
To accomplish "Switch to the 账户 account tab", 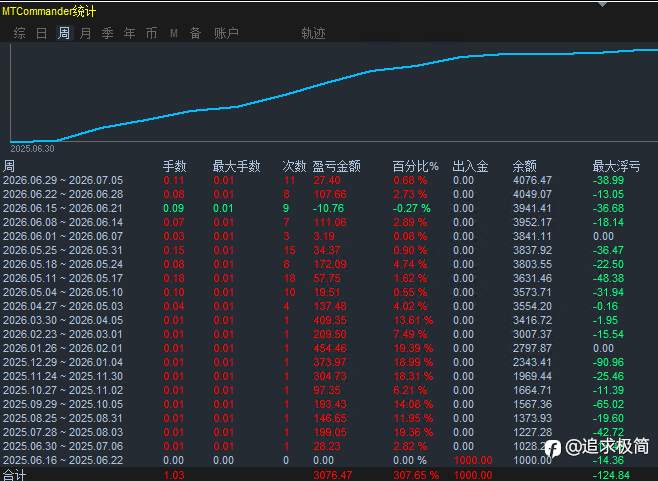I will (x=227, y=33).
